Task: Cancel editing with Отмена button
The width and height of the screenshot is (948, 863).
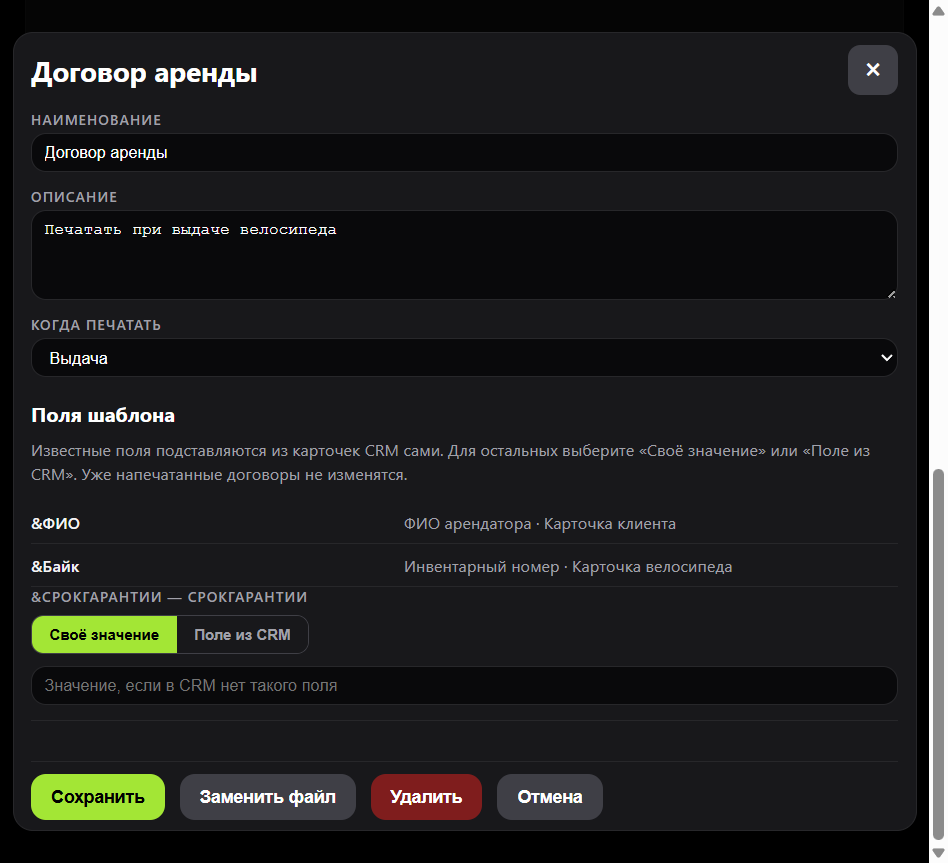Action: coord(550,796)
